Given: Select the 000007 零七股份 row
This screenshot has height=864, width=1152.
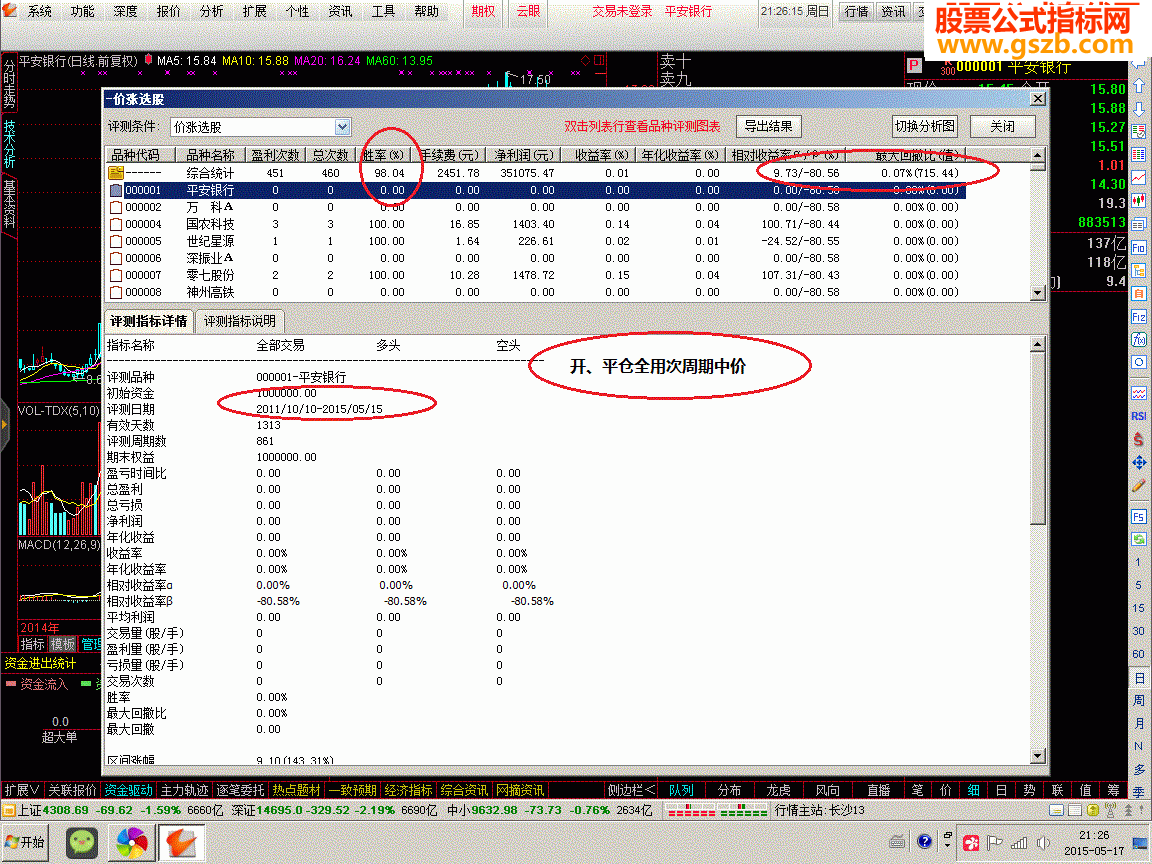Looking at the screenshot, I should pyautogui.click(x=536, y=275).
